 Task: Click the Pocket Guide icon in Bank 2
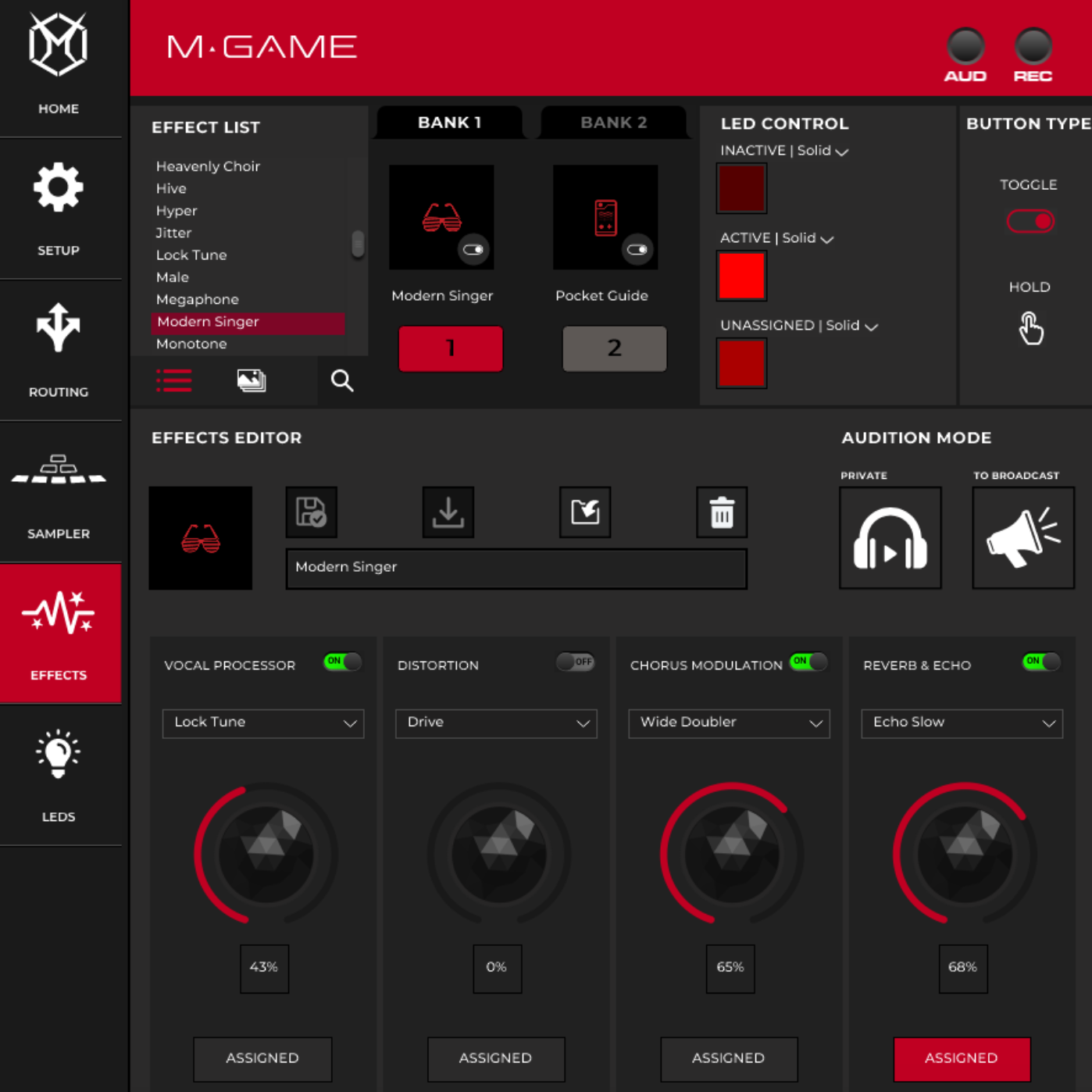(605, 217)
